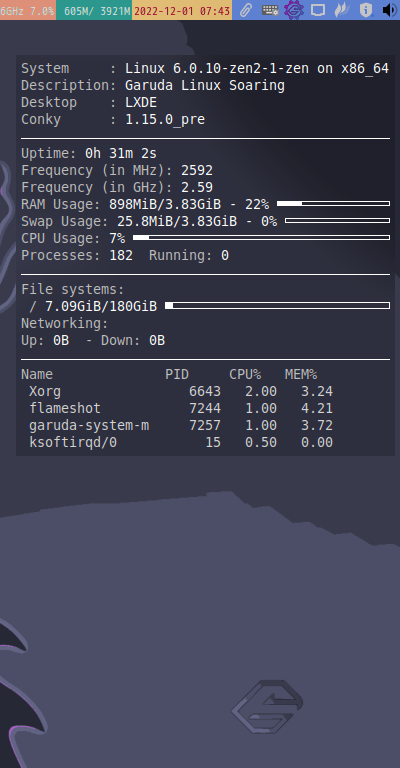The image size is (400, 768).
Task: Click the swap text '25.8MiB/3.83GiB - 0%'
Action: 197,221
